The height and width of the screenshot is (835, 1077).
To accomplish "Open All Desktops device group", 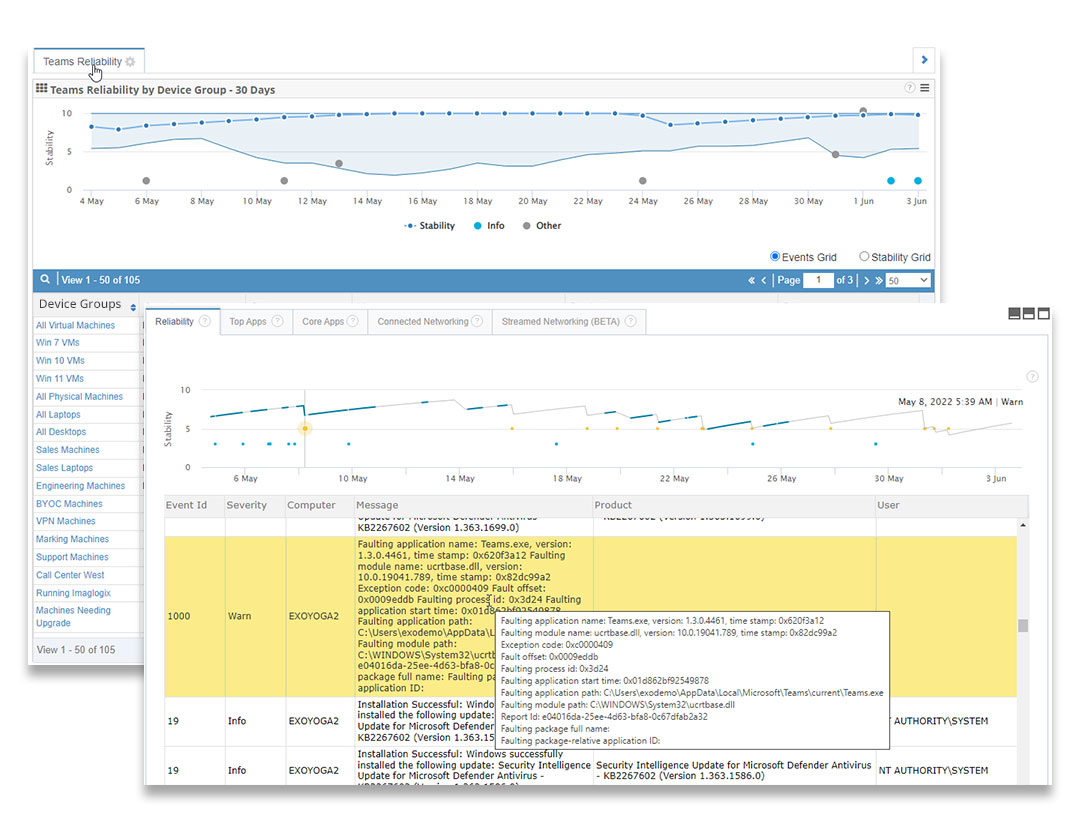I will pyautogui.click(x=61, y=432).
